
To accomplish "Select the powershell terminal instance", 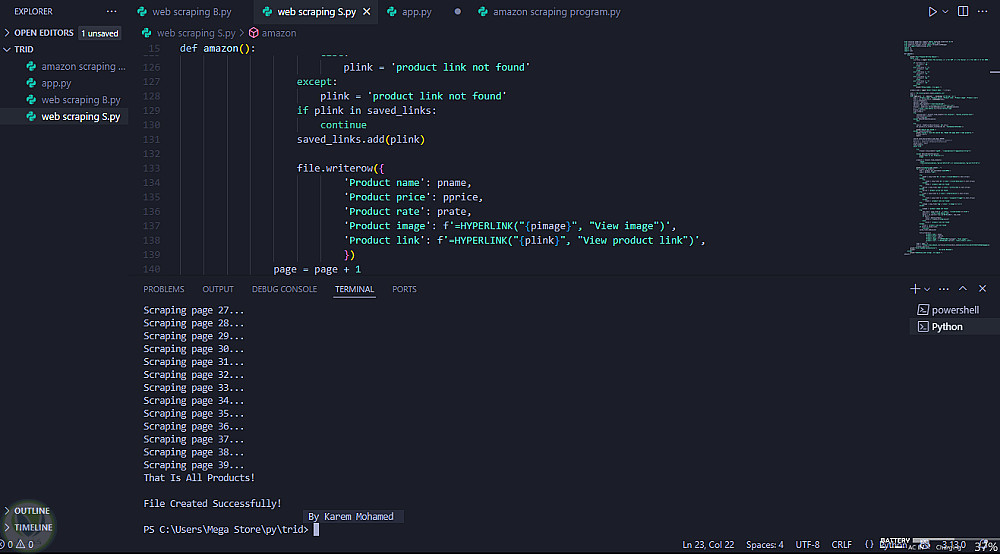I will 955,310.
